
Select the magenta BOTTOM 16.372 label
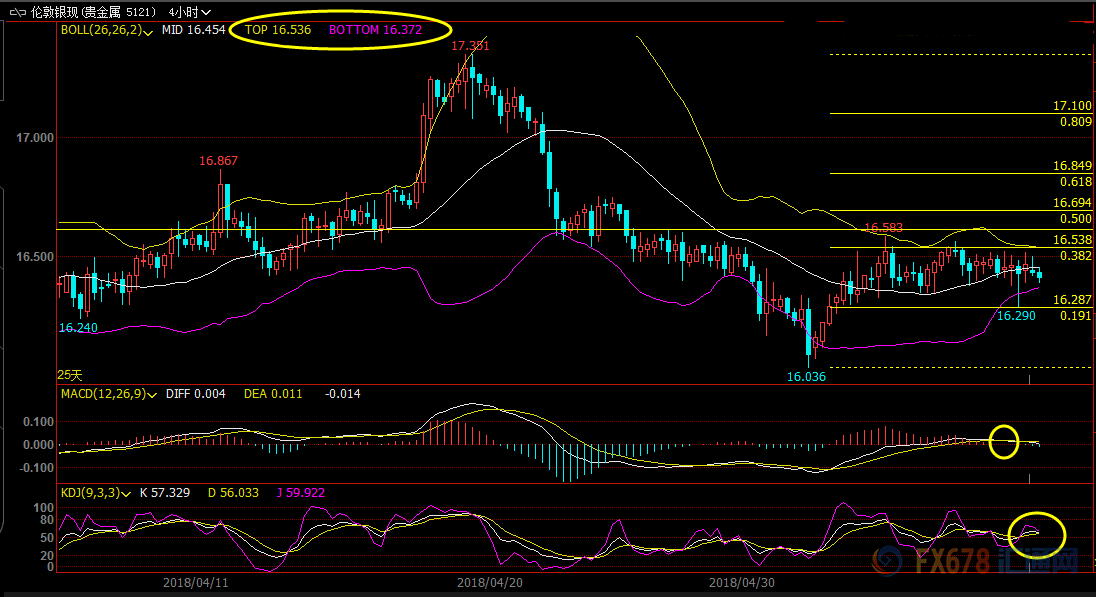pyautogui.click(x=375, y=30)
